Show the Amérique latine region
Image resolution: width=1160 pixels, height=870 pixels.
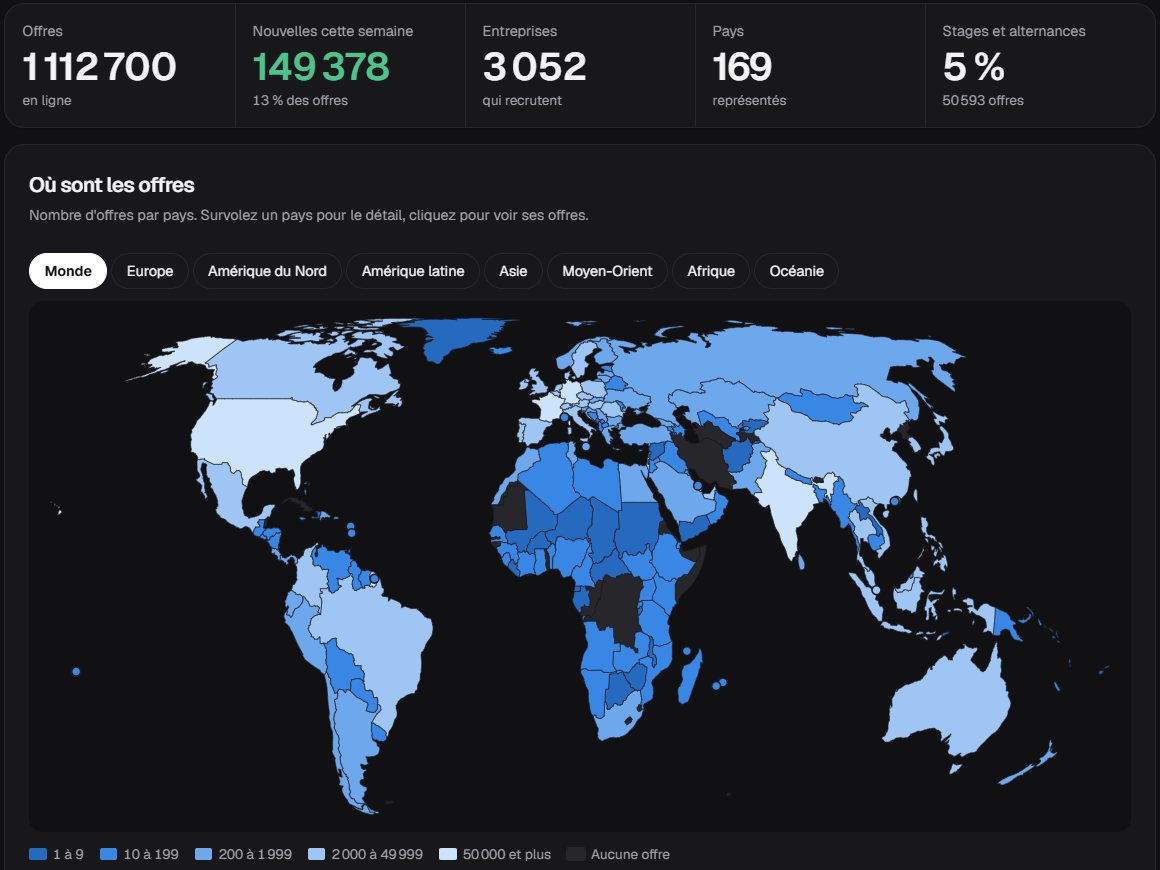click(x=413, y=271)
